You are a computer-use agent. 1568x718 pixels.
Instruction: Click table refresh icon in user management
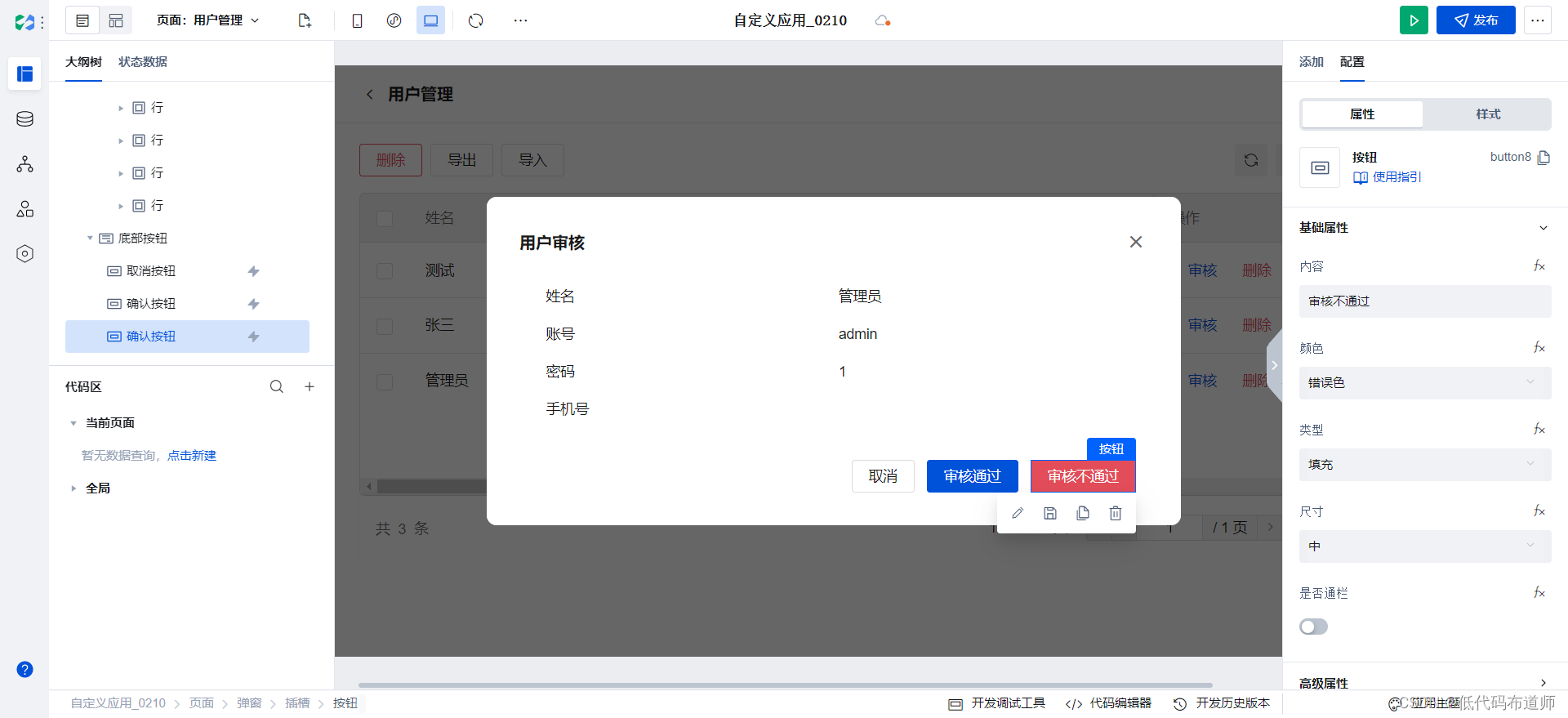point(1251,160)
